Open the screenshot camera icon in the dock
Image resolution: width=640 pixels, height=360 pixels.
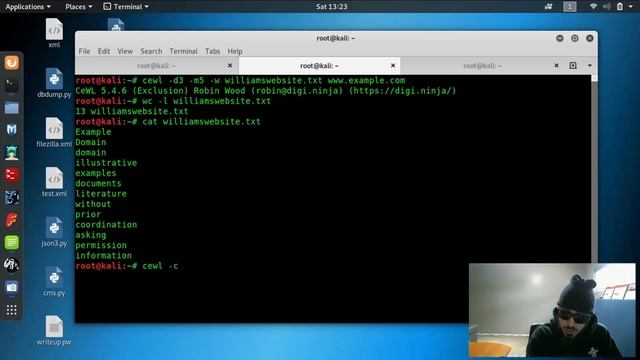11,287
